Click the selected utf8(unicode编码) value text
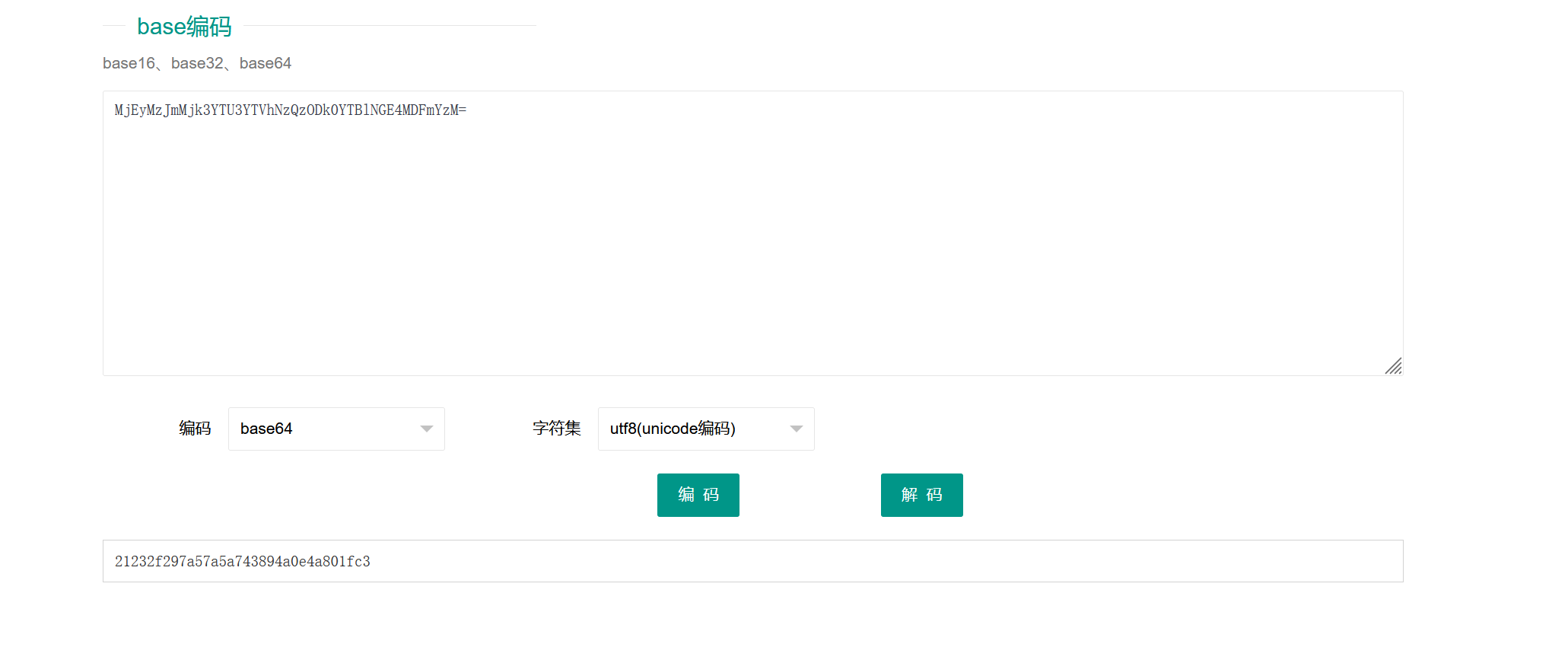This screenshot has height=660, width=1568. pos(673,429)
